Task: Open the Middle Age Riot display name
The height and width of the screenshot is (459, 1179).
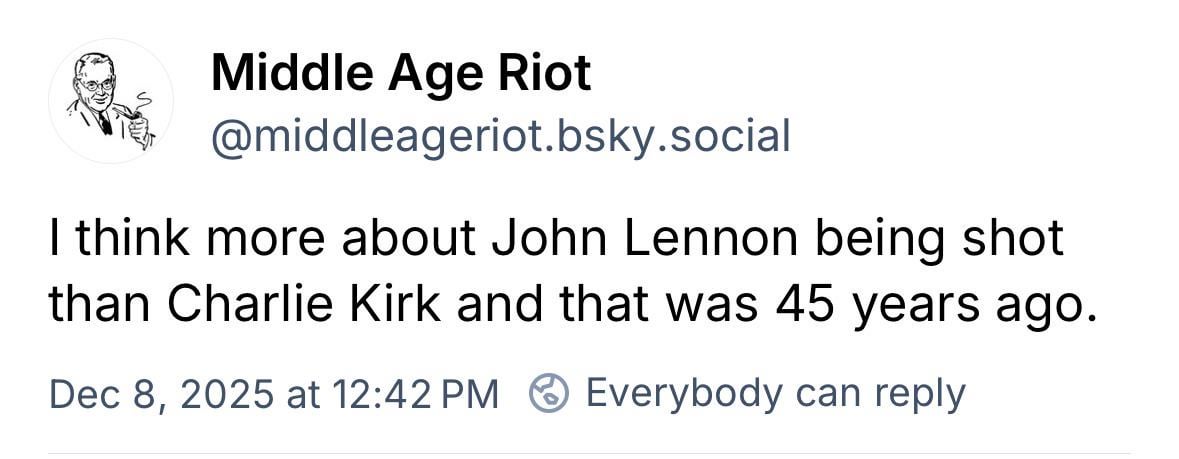Action: coord(401,73)
